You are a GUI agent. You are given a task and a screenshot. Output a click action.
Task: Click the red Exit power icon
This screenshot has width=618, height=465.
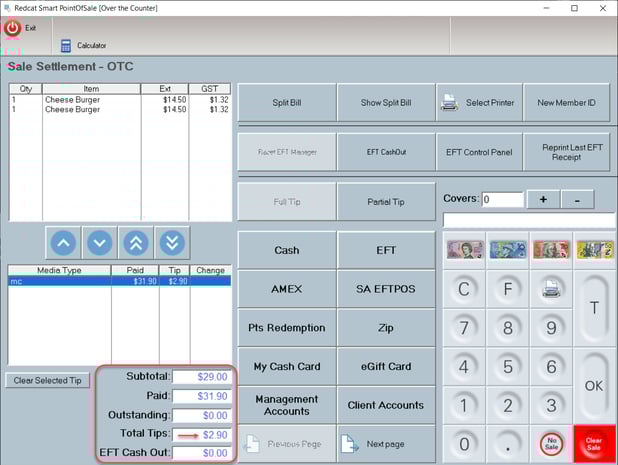tap(13, 28)
